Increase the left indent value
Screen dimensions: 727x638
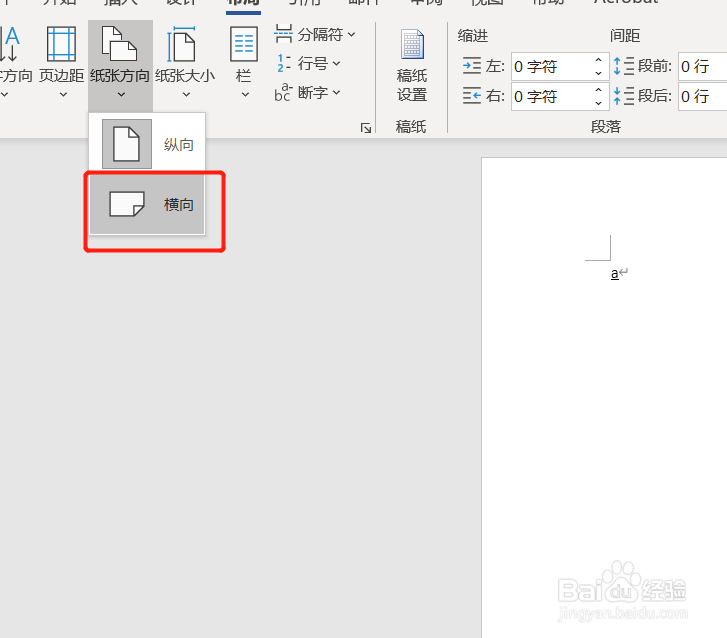(599, 60)
